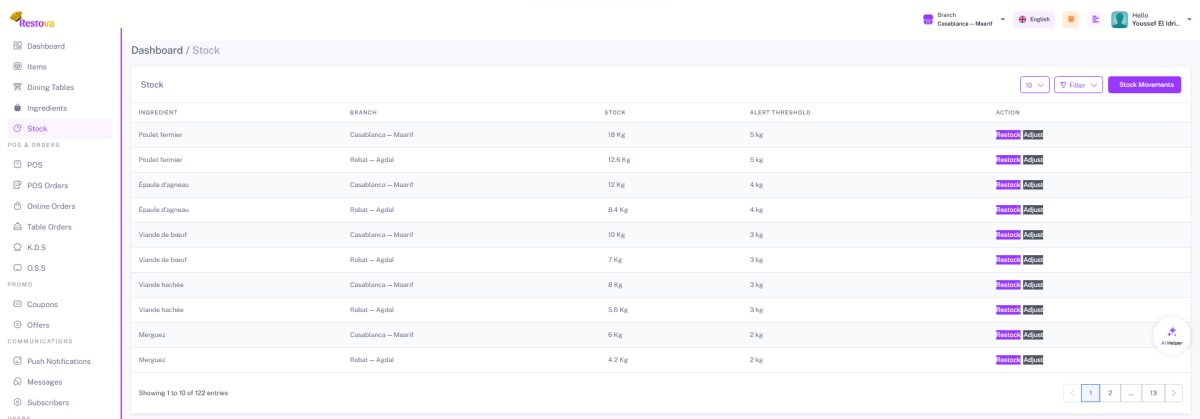Open Items in the sidebar
The image size is (1200, 419).
[59, 67]
